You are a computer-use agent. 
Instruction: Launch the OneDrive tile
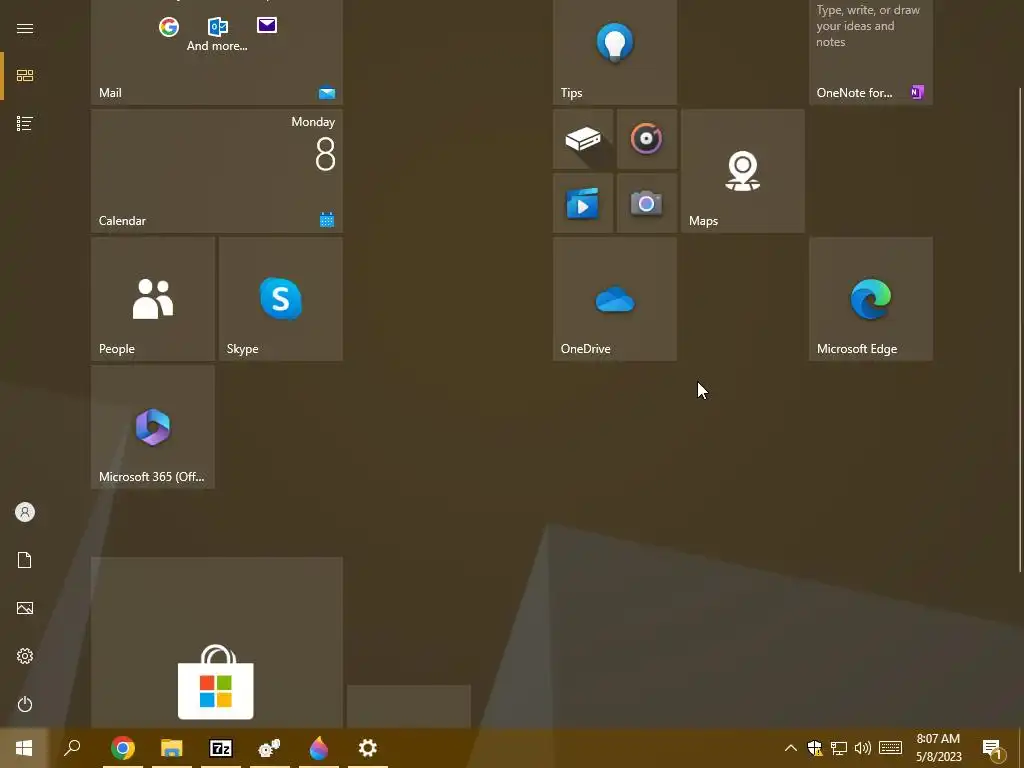pyautogui.click(x=615, y=299)
